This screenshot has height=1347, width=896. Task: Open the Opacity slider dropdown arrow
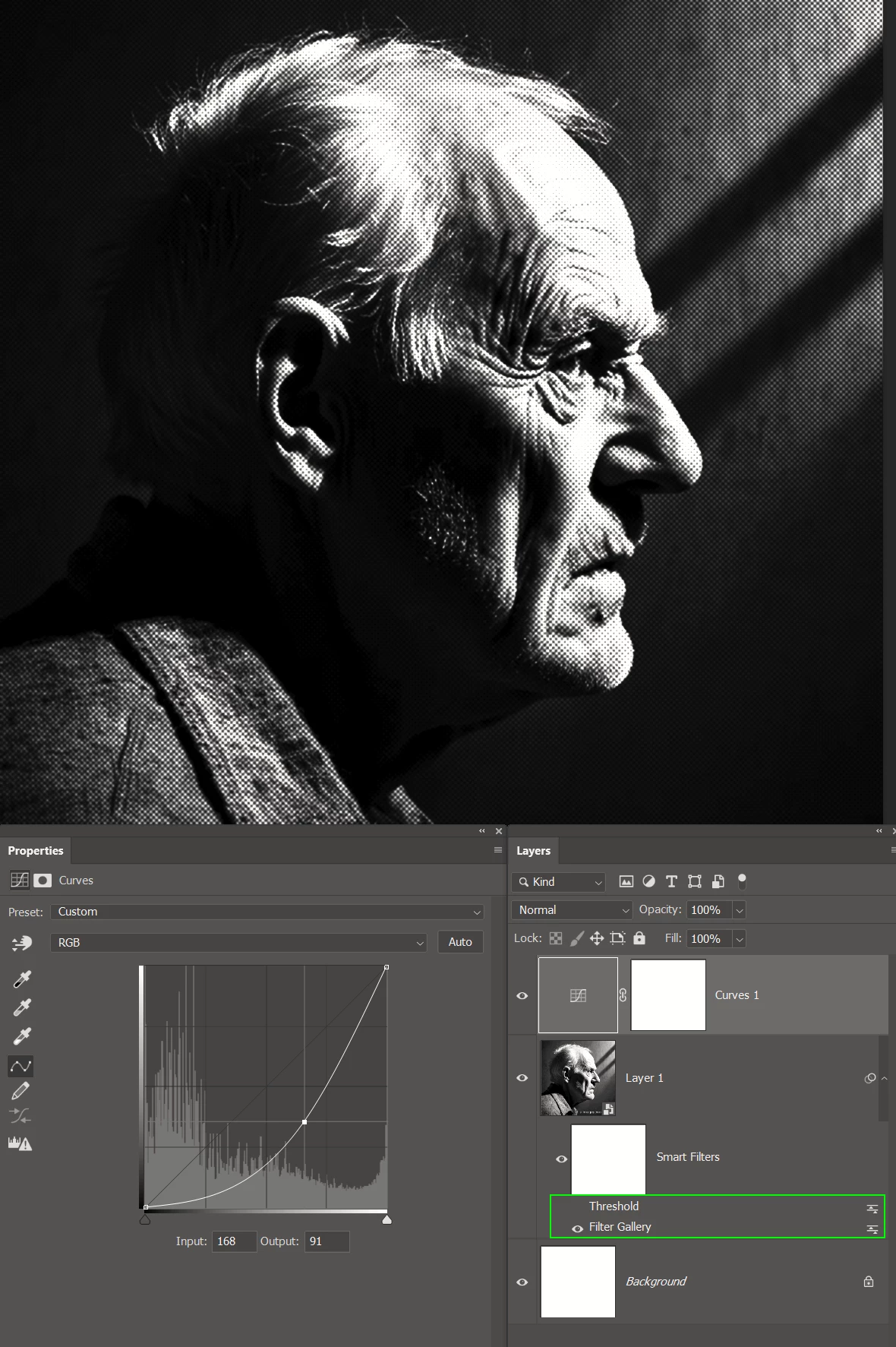click(x=740, y=910)
